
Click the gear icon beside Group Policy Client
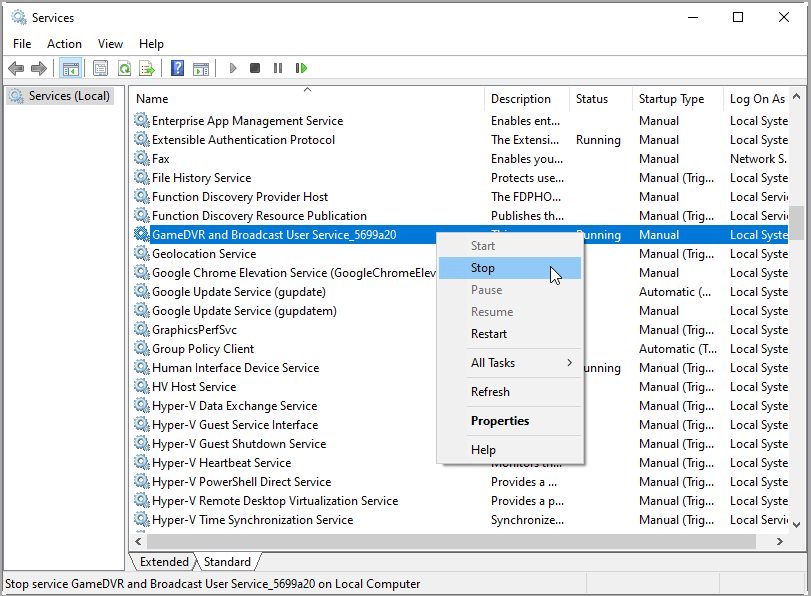(x=142, y=349)
